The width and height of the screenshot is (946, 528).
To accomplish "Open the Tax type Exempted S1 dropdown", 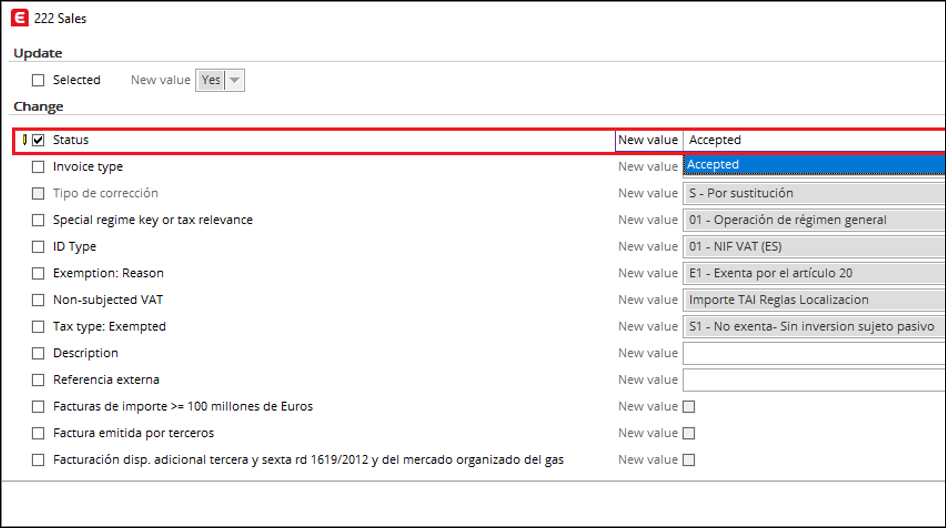I will point(812,326).
